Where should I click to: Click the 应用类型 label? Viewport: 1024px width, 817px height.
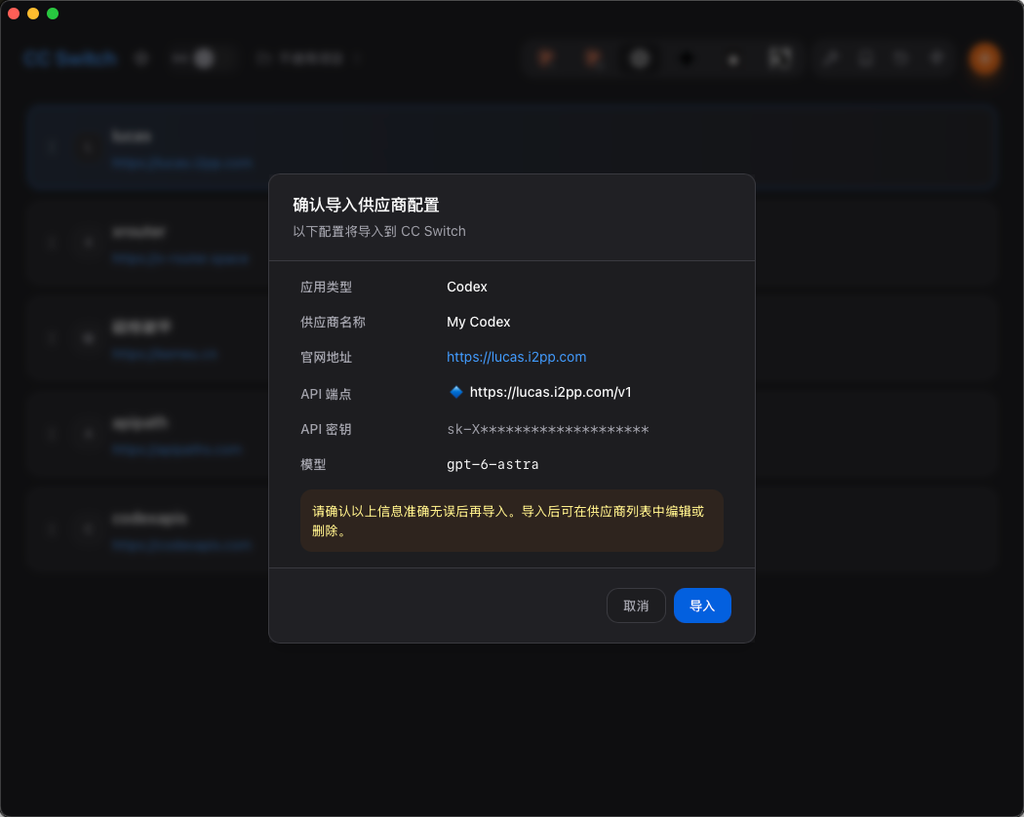(326, 287)
